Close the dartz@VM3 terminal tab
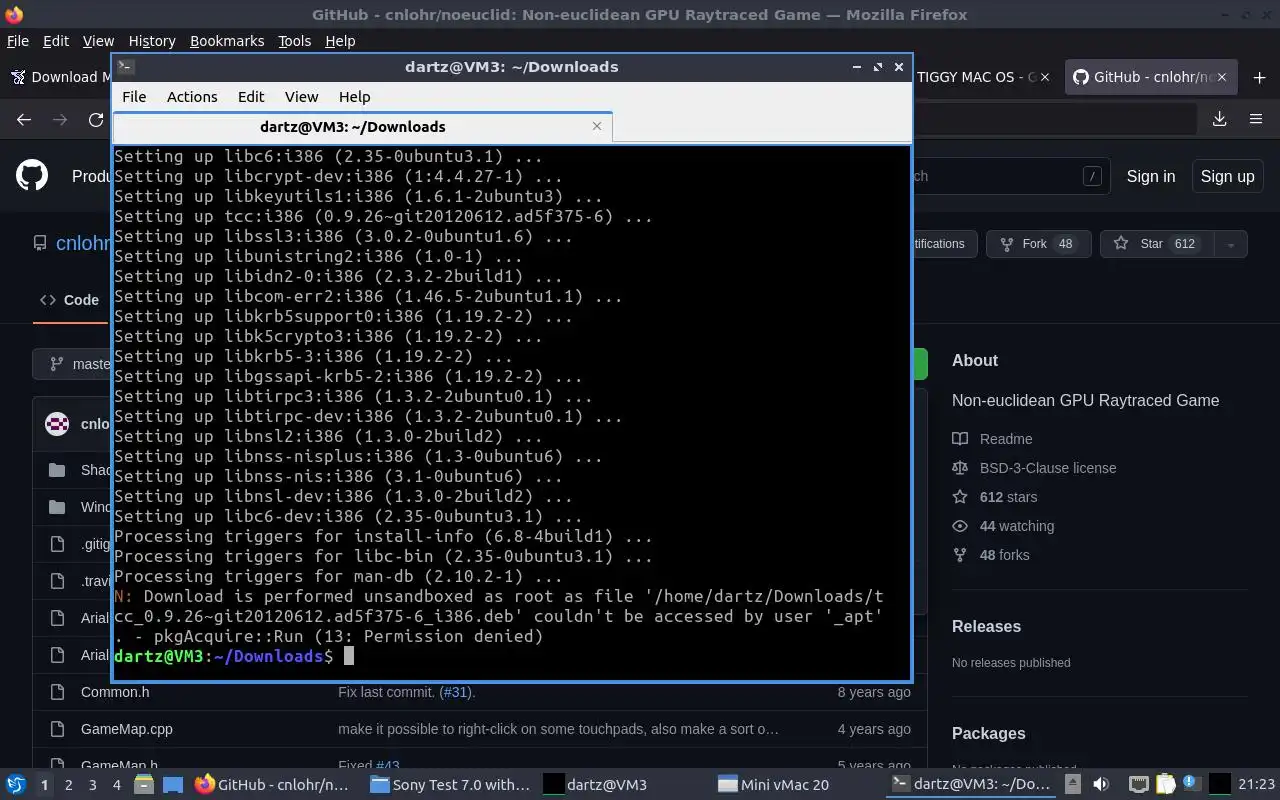Screen dimensions: 1280x800 click(x=597, y=126)
